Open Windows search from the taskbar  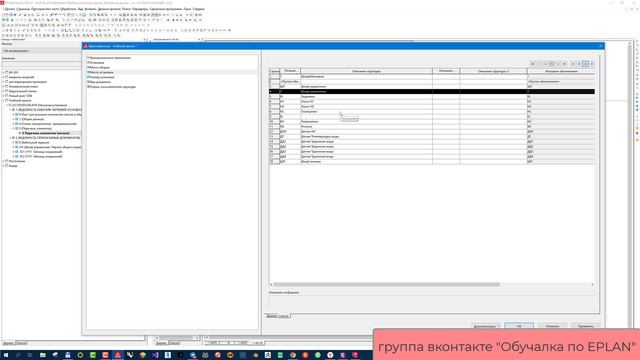[18, 355]
